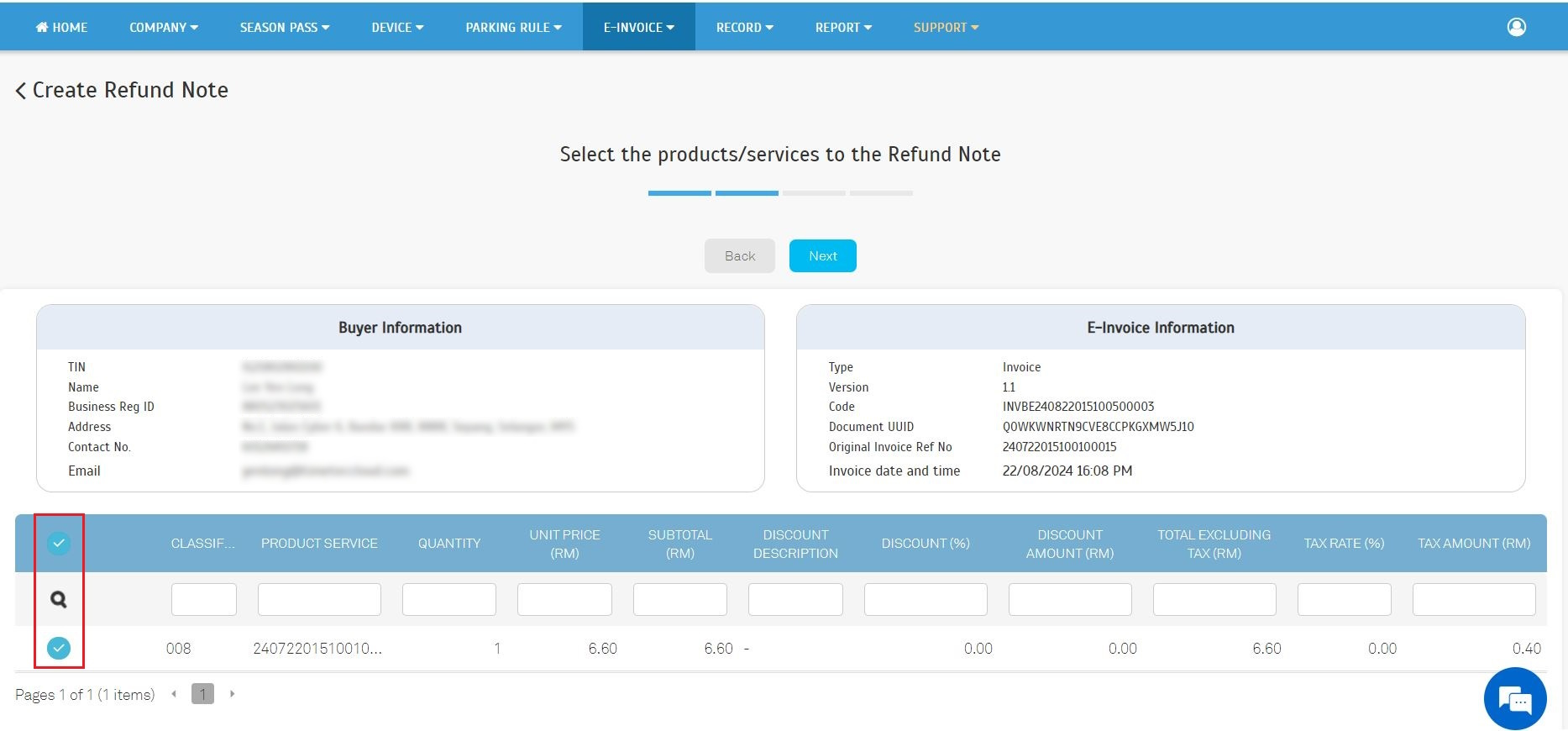1568x731 pixels.
Task: Click the Product Service filter input field
Action: point(319,600)
